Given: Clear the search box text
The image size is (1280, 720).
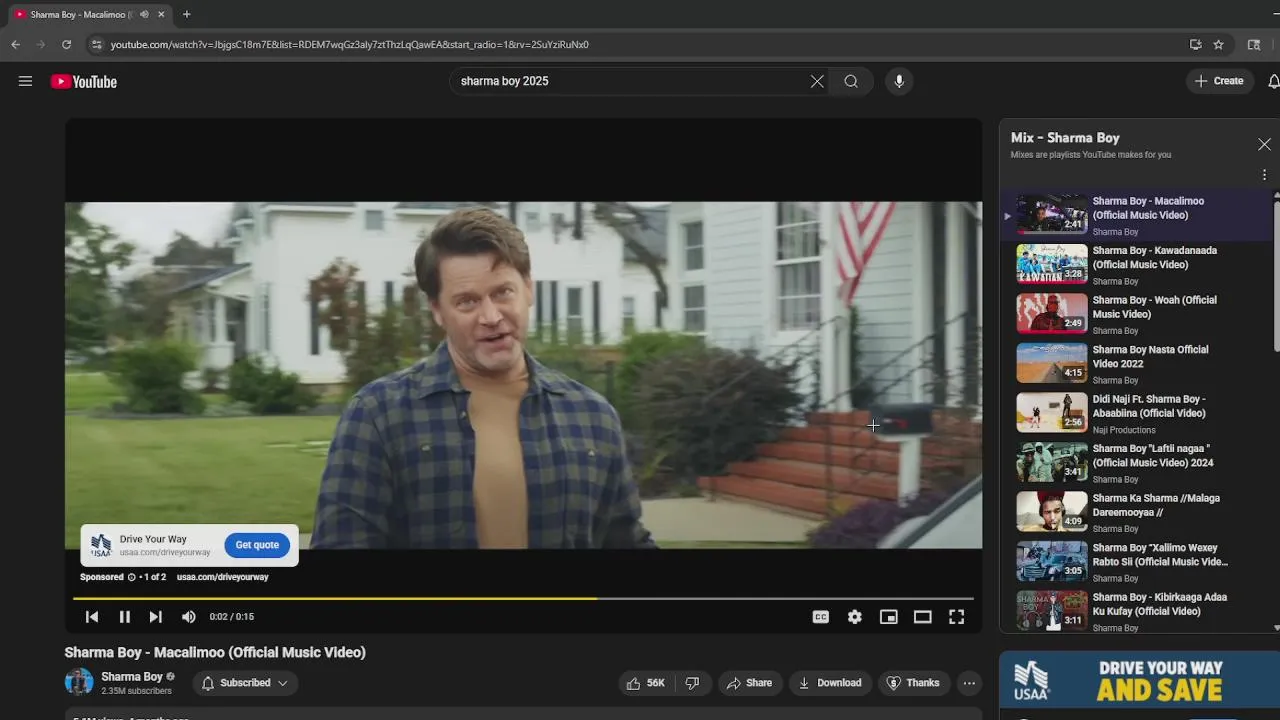Looking at the screenshot, I should pyautogui.click(x=817, y=81).
